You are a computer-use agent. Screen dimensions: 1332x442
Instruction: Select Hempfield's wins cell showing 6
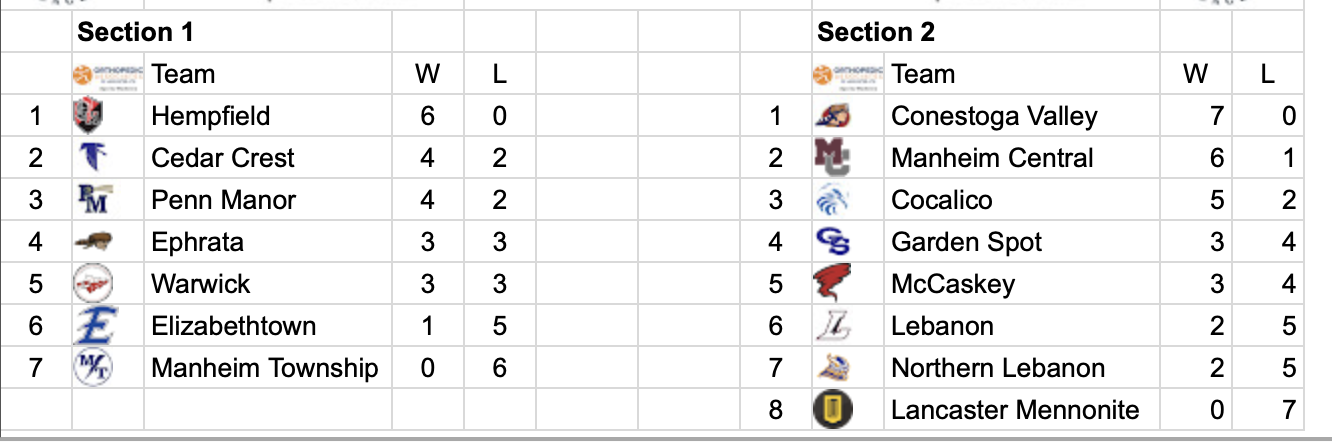pyautogui.click(x=428, y=116)
